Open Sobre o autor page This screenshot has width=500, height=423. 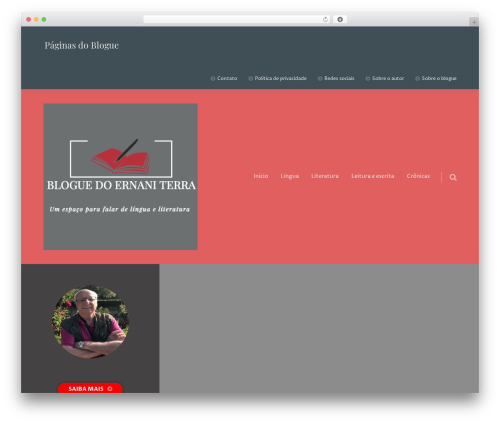point(388,78)
